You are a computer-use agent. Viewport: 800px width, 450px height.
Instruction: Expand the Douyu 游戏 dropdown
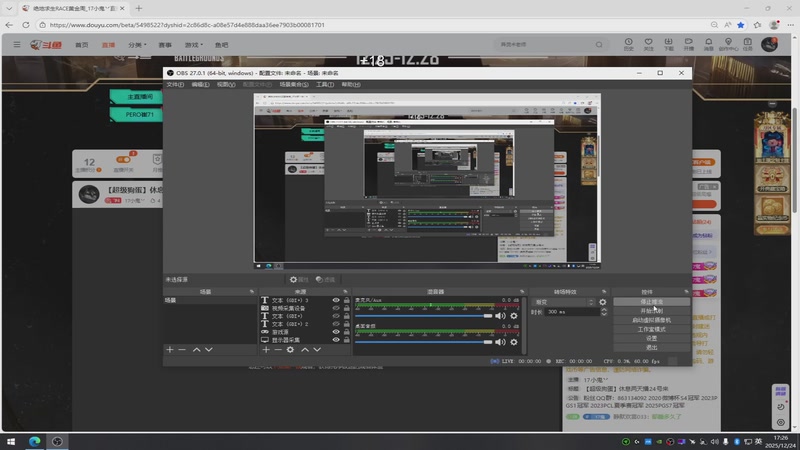click(x=194, y=45)
